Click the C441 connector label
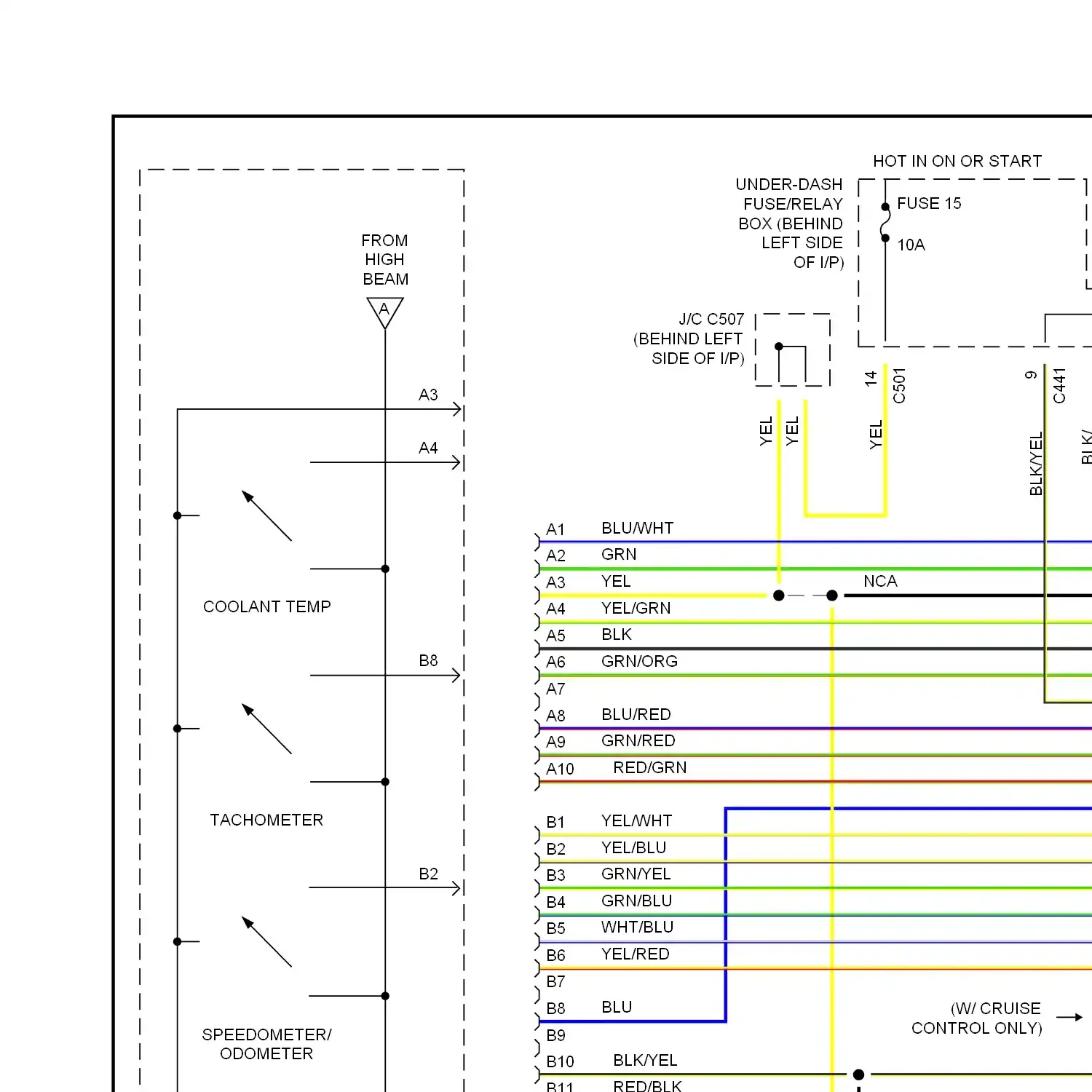Image resolution: width=1092 pixels, height=1092 pixels. pyautogui.click(x=1059, y=385)
